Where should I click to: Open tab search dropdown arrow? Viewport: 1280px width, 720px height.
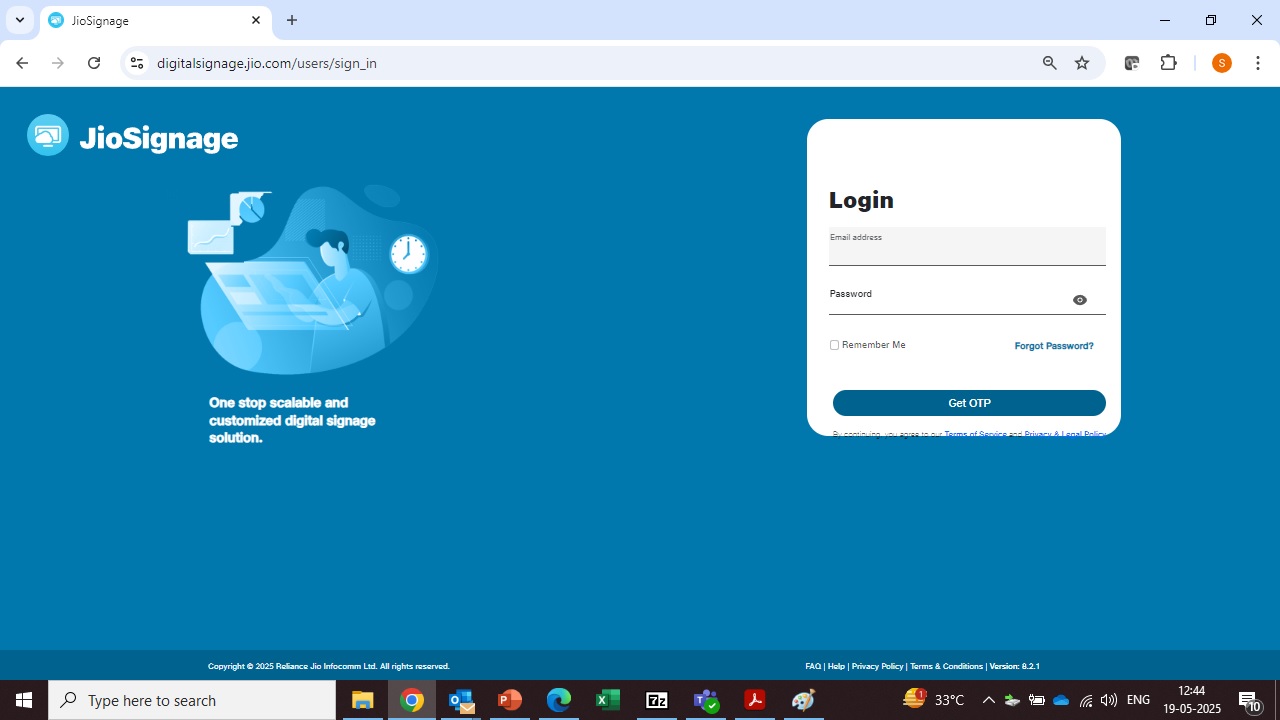(20, 20)
